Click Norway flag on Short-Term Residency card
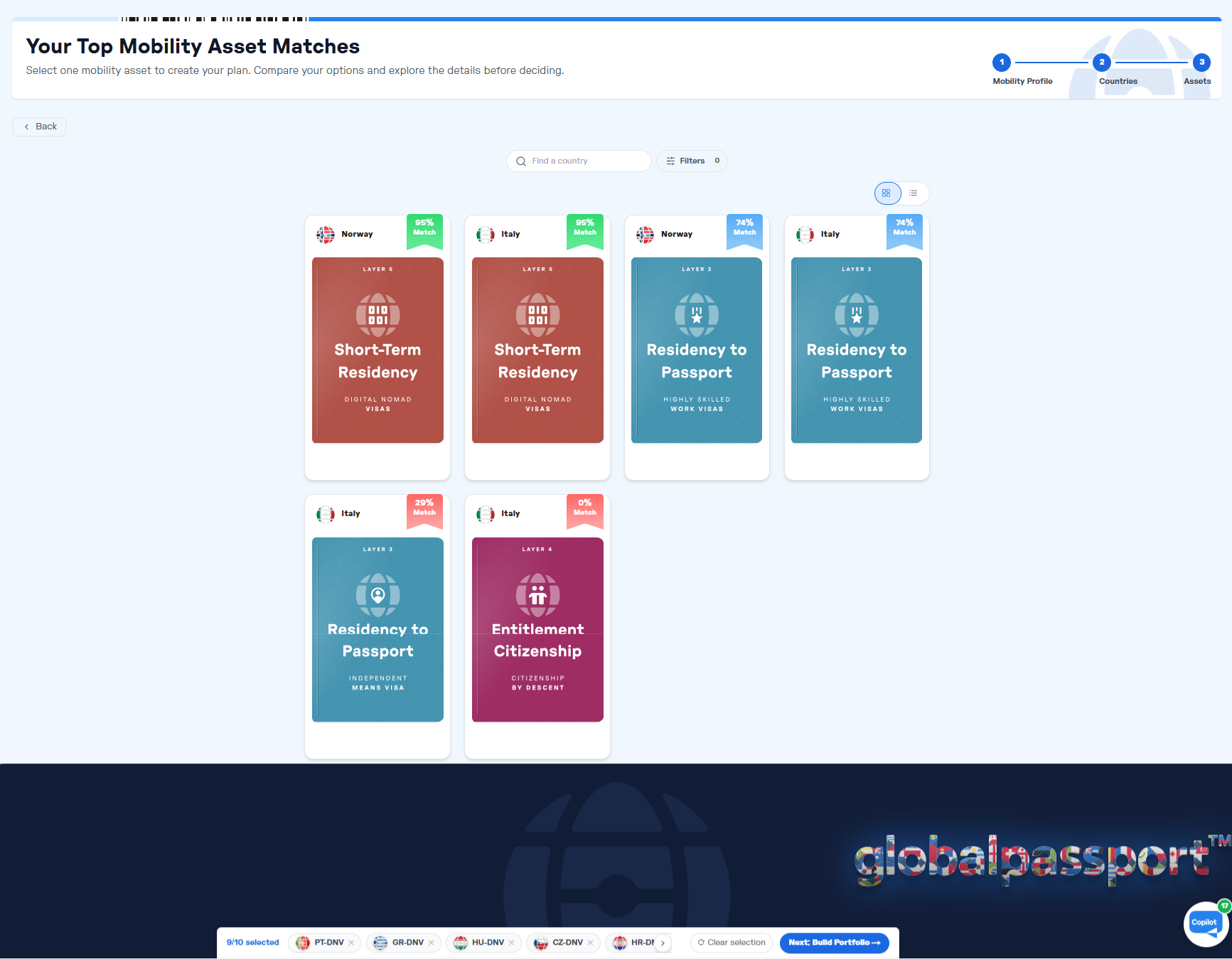 (326, 235)
